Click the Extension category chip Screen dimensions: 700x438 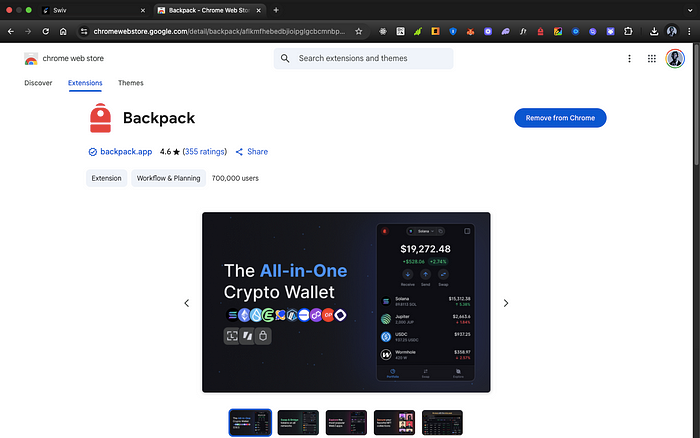coord(106,178)
